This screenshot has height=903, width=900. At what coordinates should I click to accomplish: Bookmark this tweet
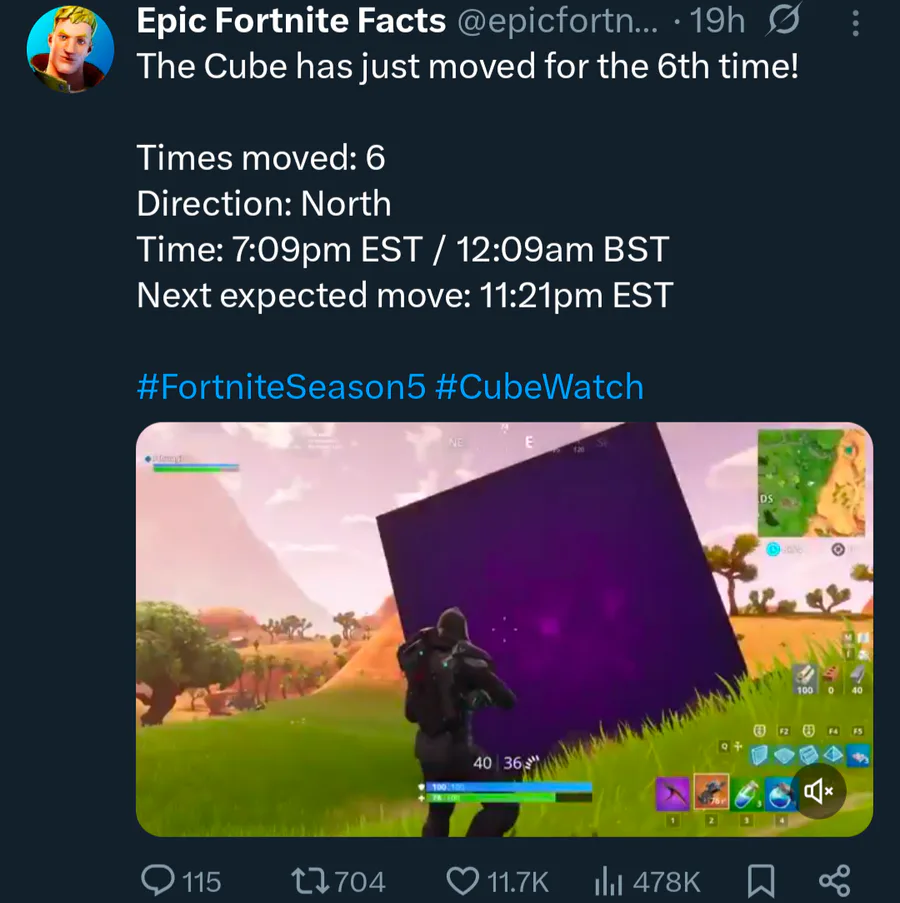(x=760, y=881)
